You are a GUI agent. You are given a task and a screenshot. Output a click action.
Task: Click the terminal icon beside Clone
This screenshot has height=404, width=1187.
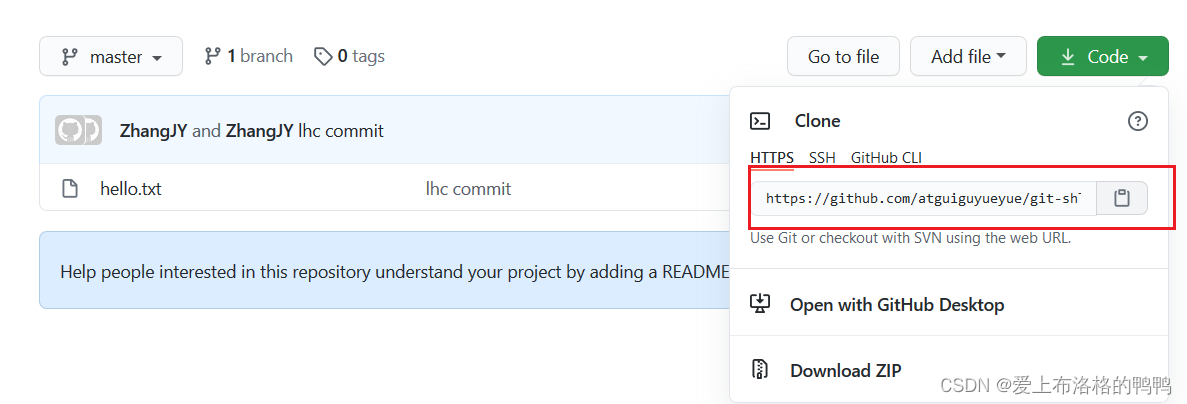coord(760,121)
